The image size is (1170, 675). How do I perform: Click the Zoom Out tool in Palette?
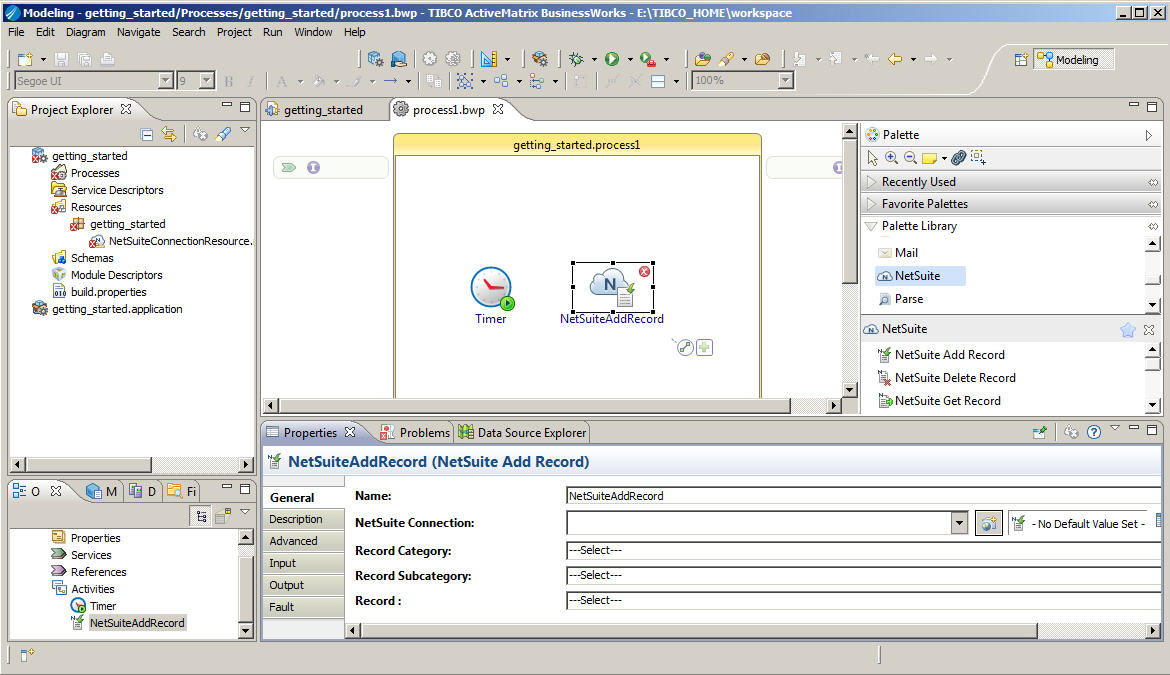pyautogui.click(x=910, y=158)
